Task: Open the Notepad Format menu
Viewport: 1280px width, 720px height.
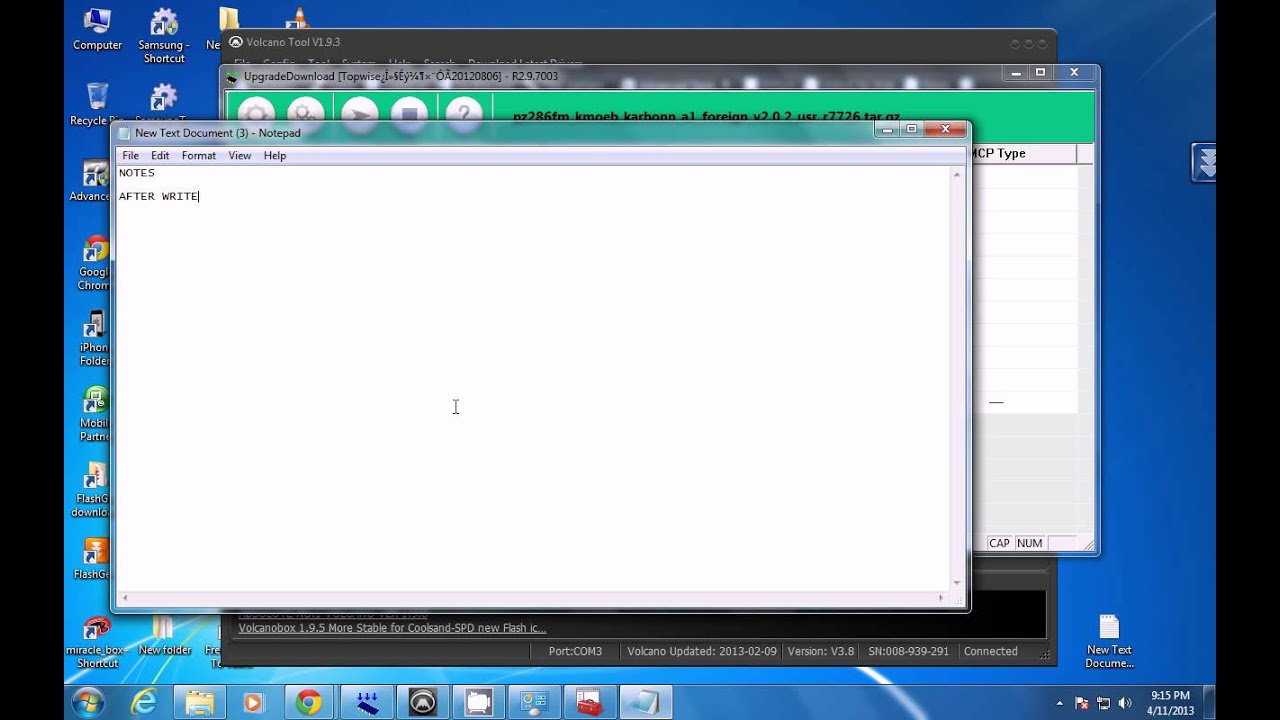Action: coord(199,156)
